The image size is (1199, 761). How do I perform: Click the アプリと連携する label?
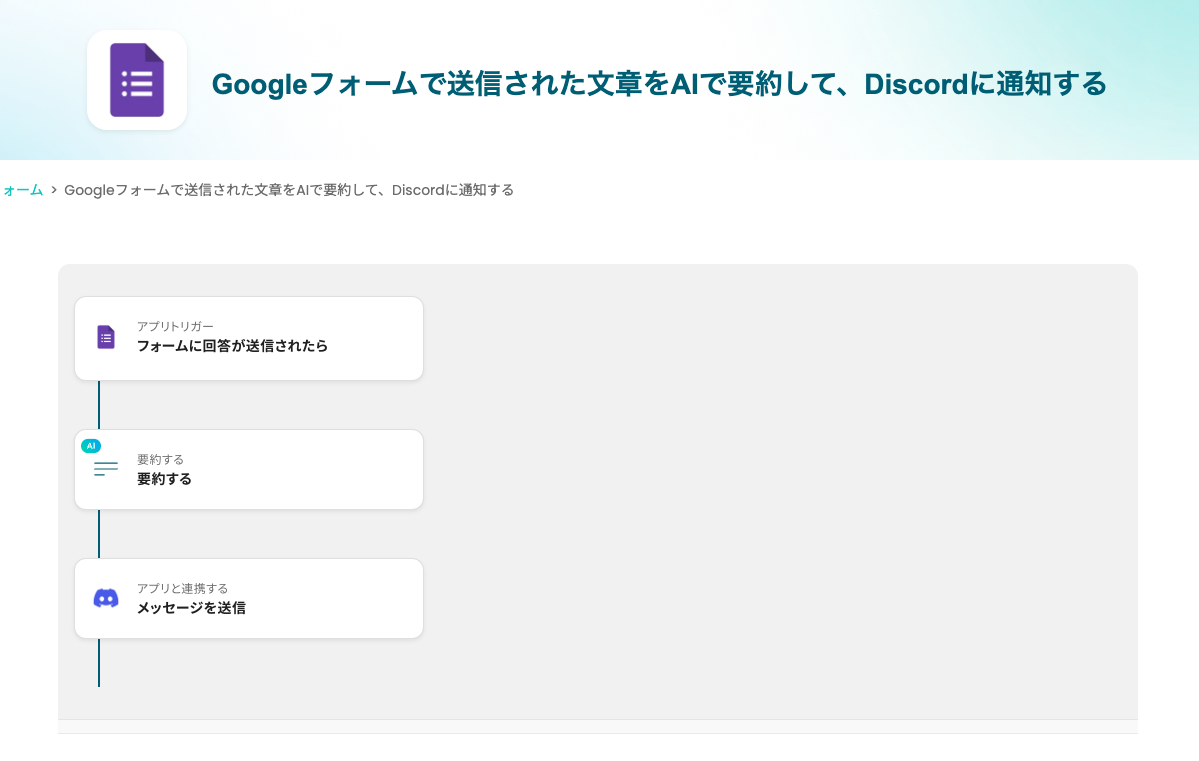(182, 588)
